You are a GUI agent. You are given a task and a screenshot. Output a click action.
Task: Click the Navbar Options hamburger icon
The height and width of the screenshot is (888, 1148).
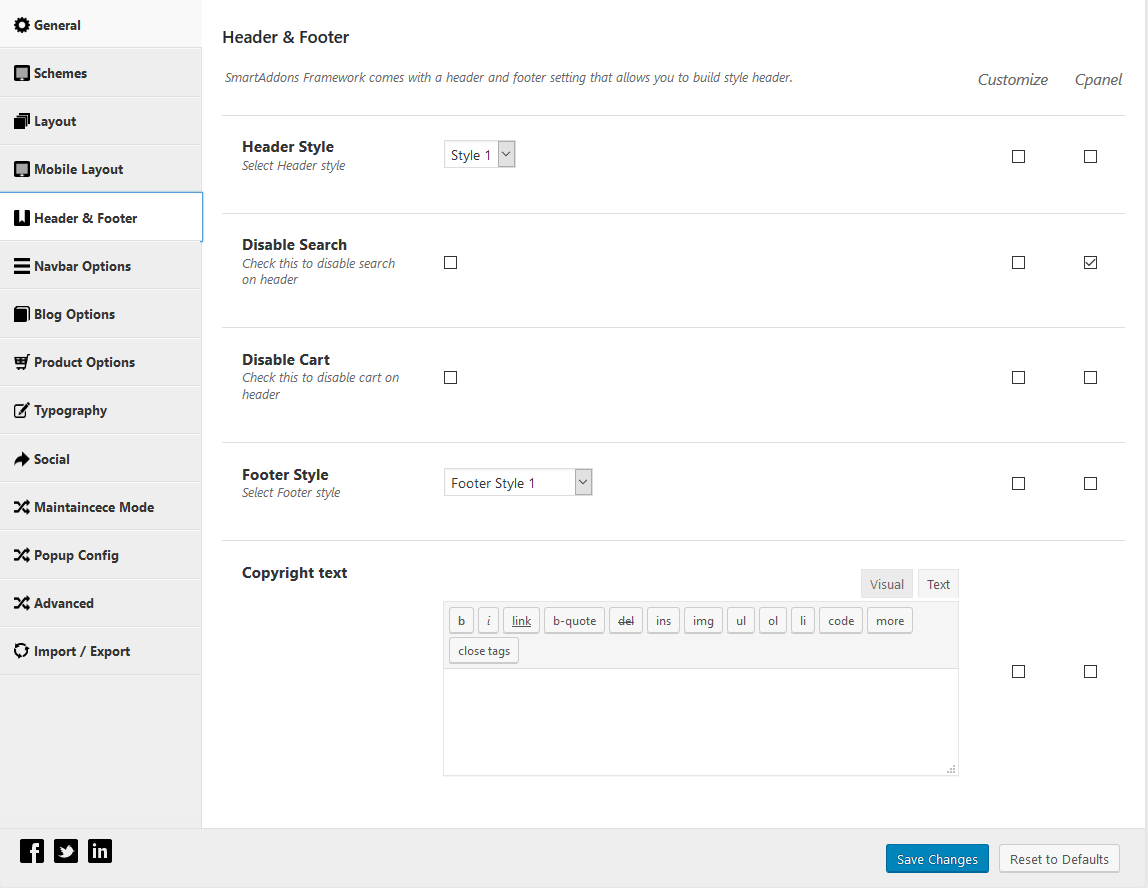point(22,266)
